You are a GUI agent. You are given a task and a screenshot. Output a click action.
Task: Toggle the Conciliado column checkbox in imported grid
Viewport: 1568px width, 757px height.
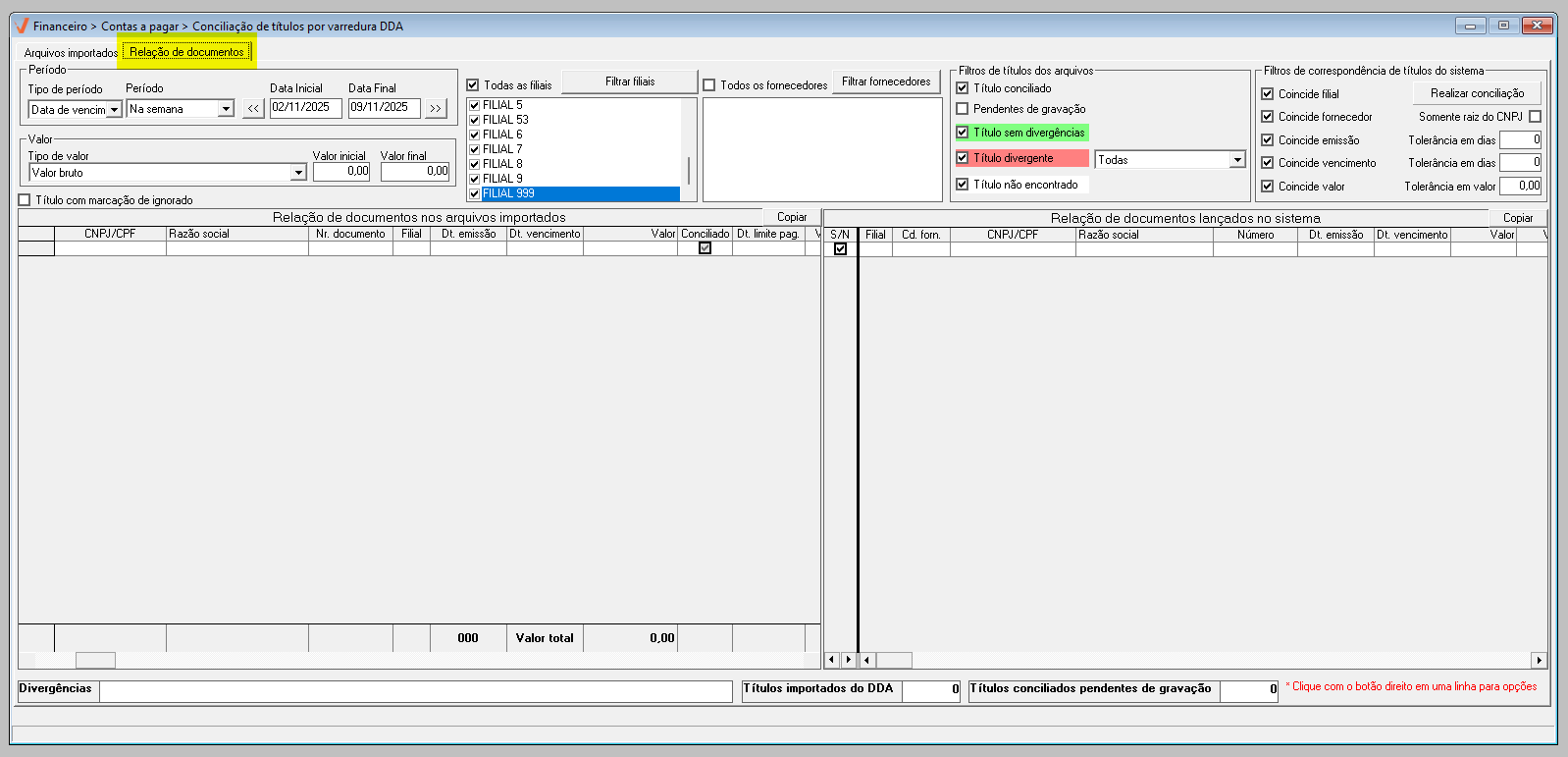coord(705,248)
